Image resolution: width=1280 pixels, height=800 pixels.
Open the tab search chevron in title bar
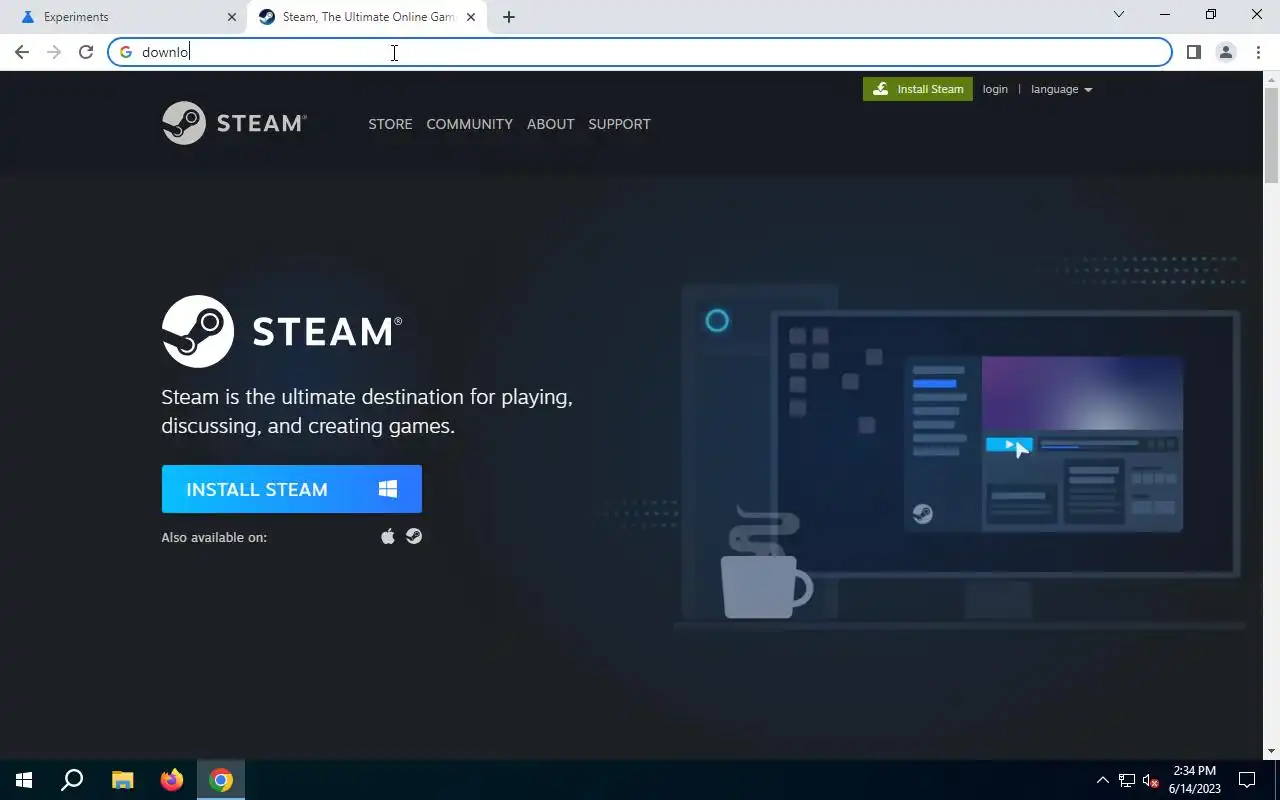point(1119,14)
